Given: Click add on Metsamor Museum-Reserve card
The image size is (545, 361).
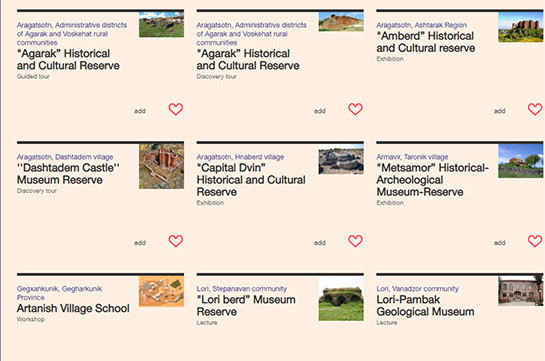Looking at the screenshot, I should point(499,243).
